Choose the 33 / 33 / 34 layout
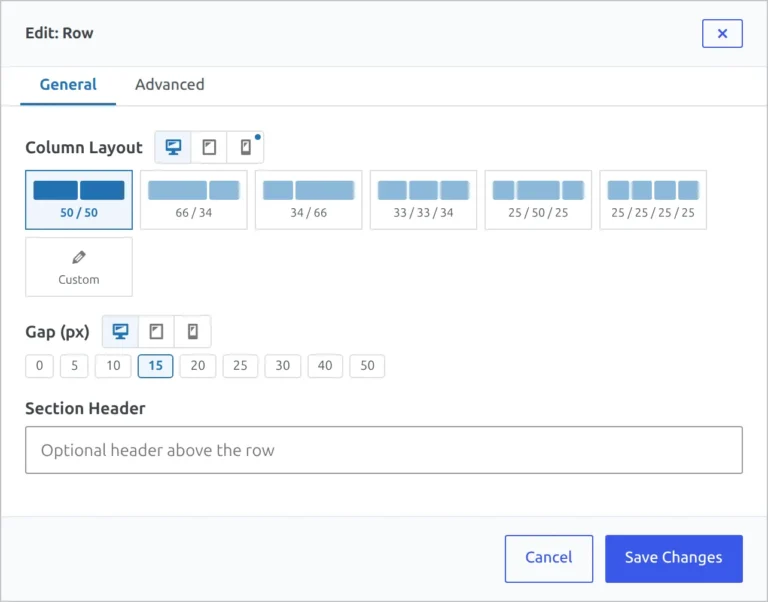The width and height of the screenshot is (768, 602). pos(423,199)
